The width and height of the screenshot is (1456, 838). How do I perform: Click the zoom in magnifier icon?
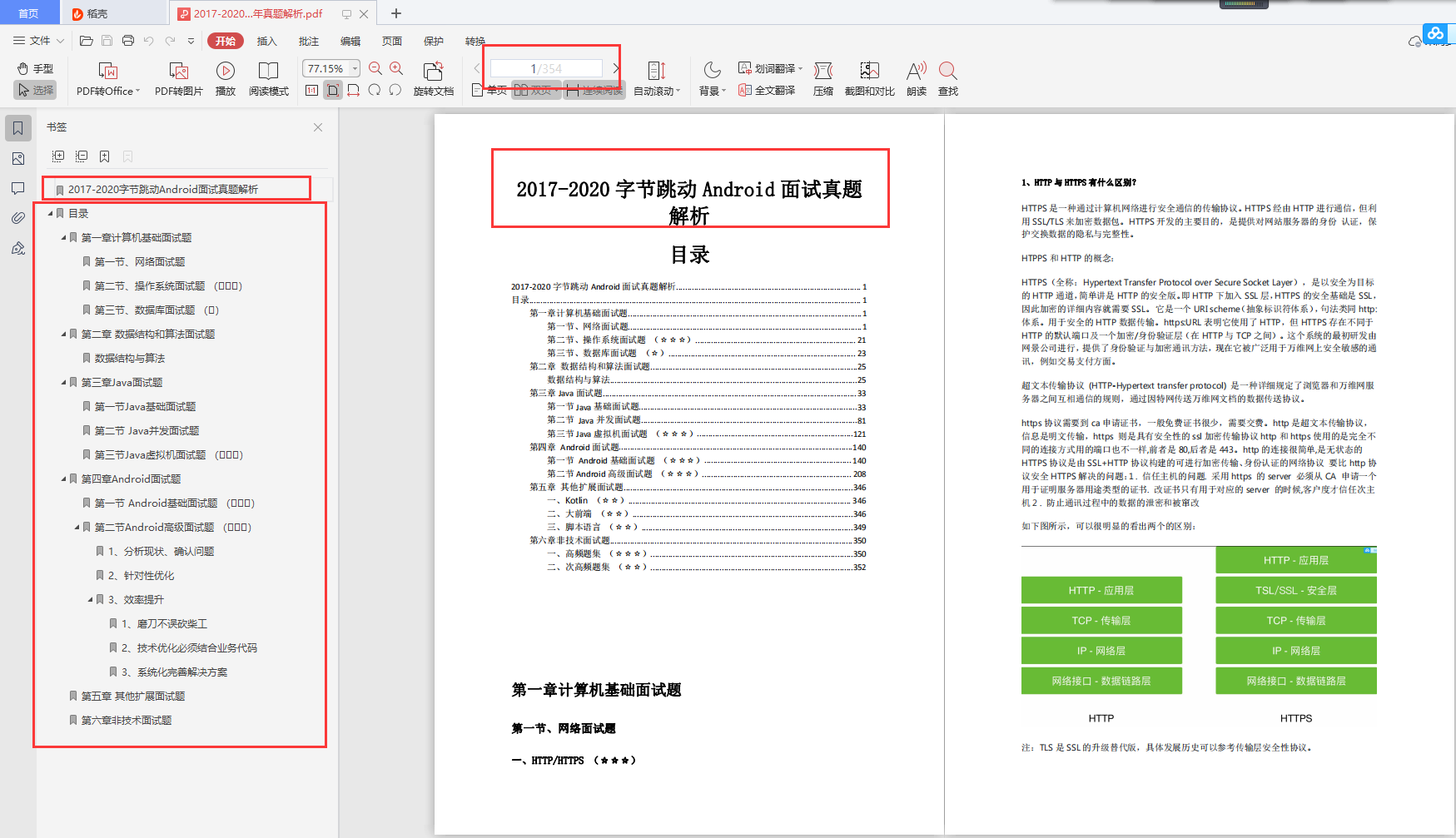tap(396, 68)
